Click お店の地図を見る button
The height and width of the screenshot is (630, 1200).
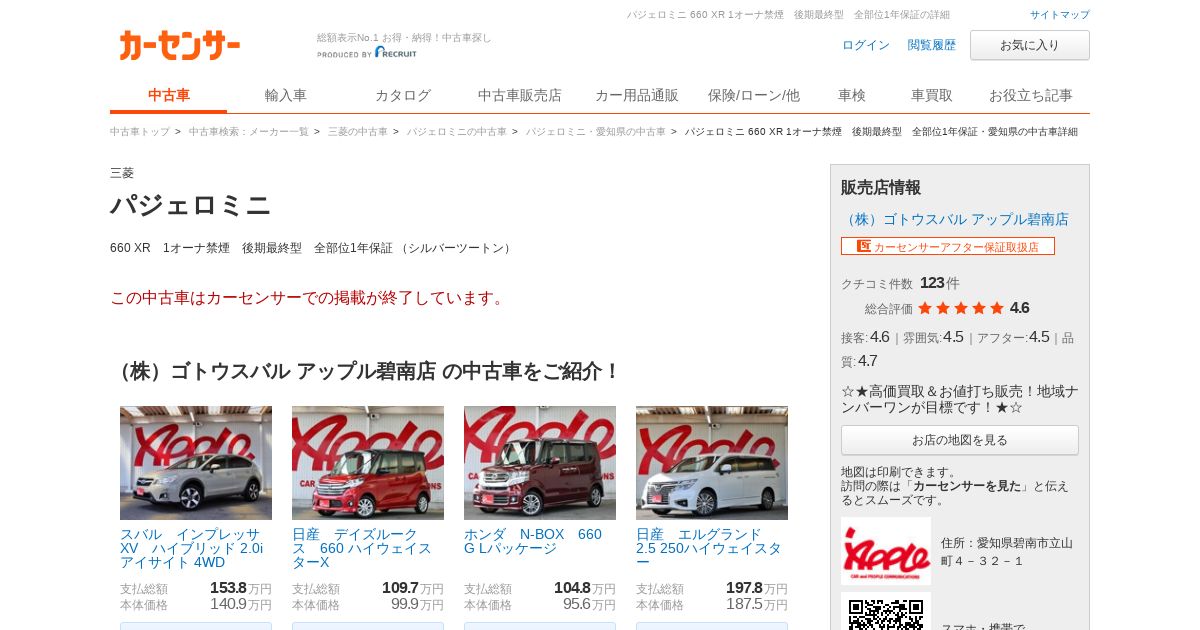coord(960,440)
